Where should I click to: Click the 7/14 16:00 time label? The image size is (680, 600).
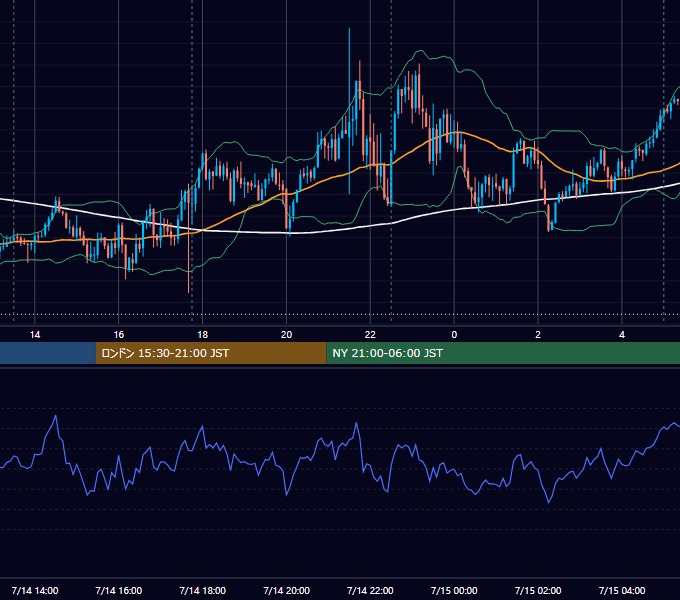coord(118,590)
